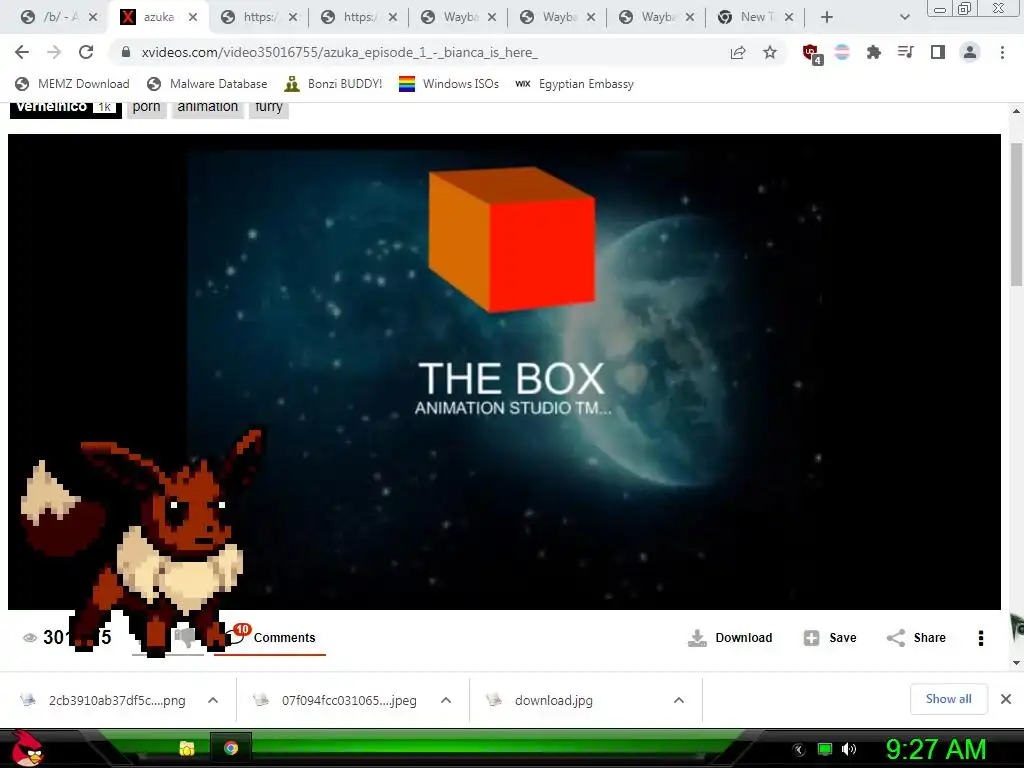Open a new browser tab
1024x768 pixels.
tap(827, 17)
